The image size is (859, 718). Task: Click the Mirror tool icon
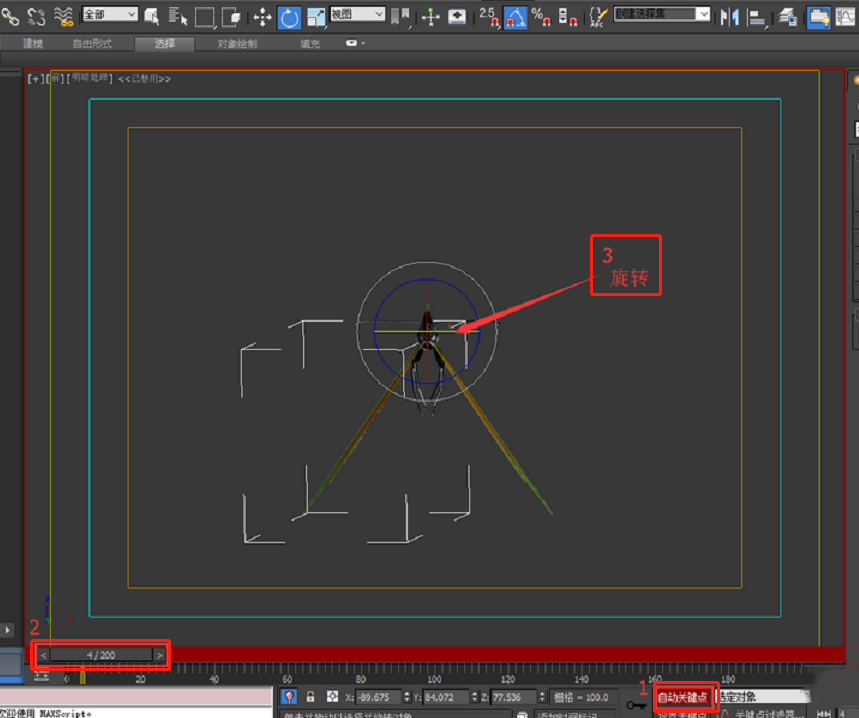[730, 17]
